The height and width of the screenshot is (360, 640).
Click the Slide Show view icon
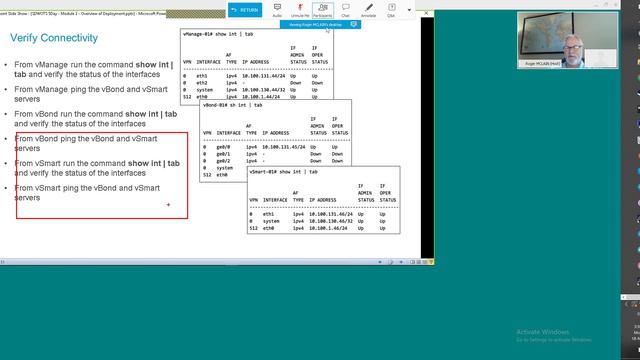tap(431, 262)
